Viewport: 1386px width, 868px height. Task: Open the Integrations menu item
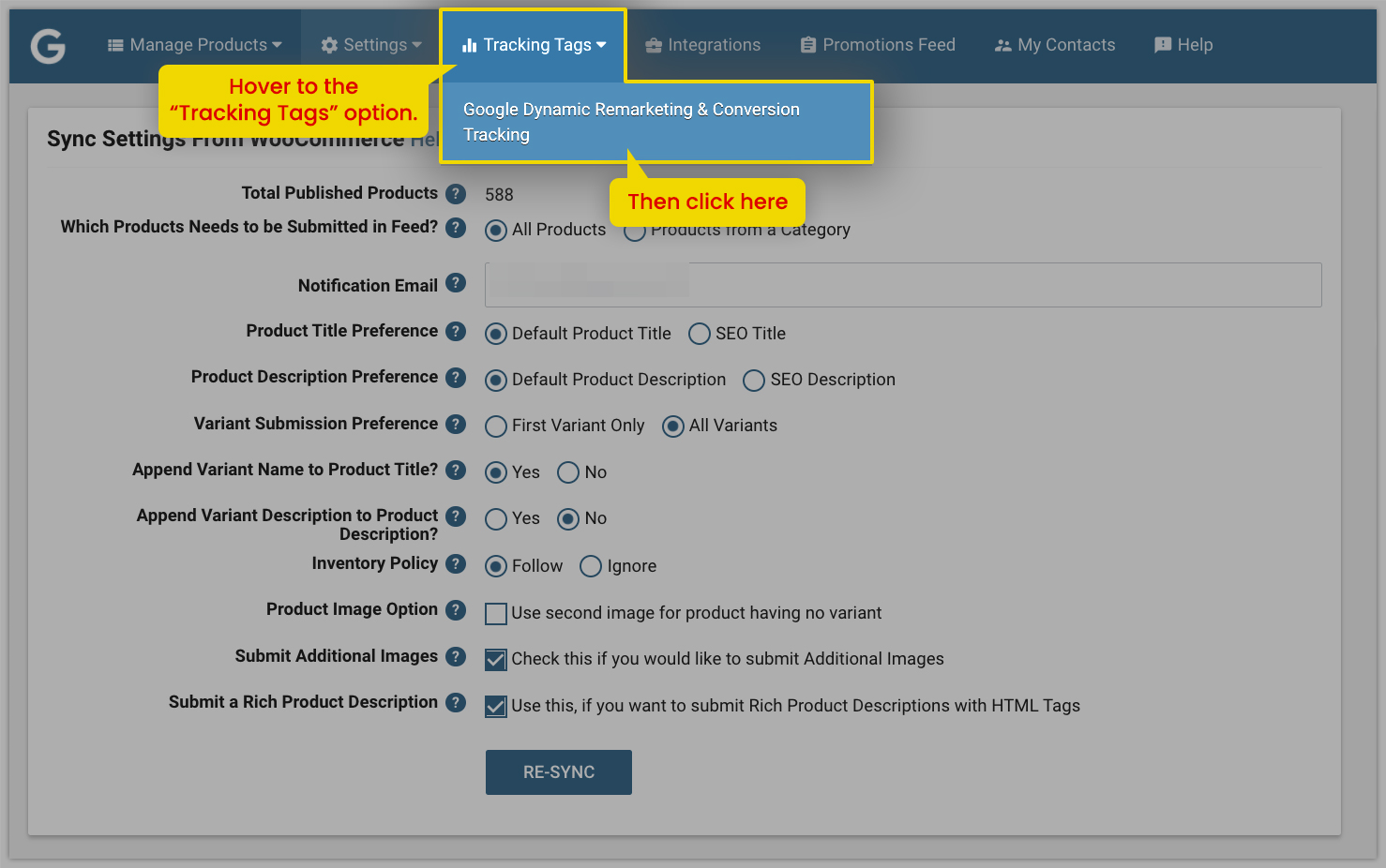[703, 45]
